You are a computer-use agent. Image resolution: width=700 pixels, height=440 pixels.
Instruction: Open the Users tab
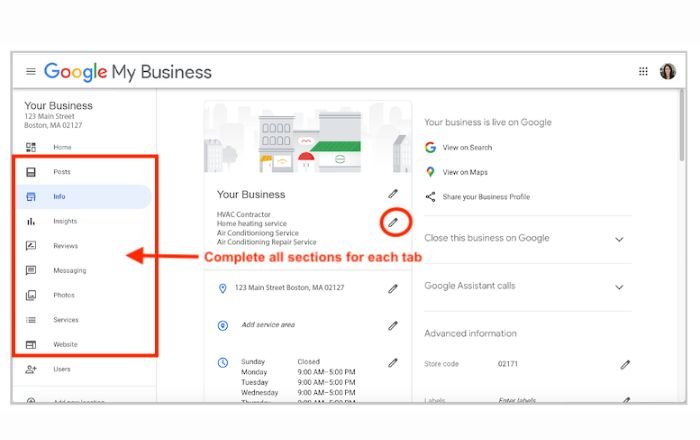click(62, 369)
